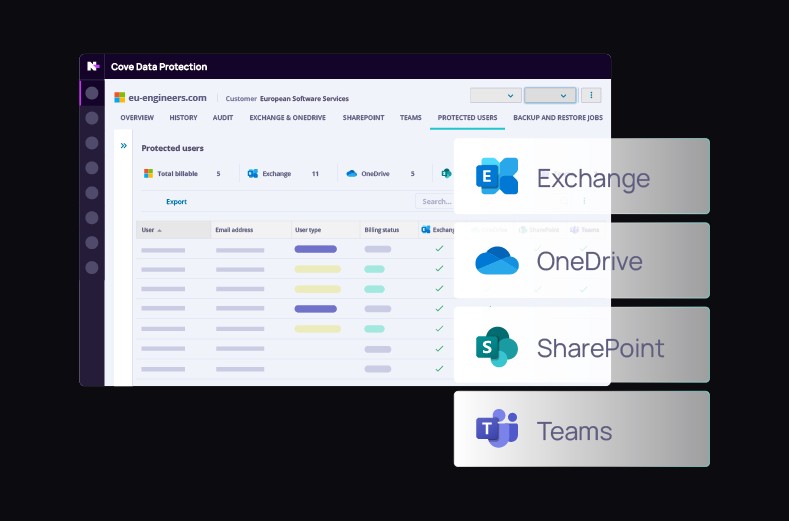Open the Audit tab
Viewport: 789px width, 521px height.
click(223, 118)
